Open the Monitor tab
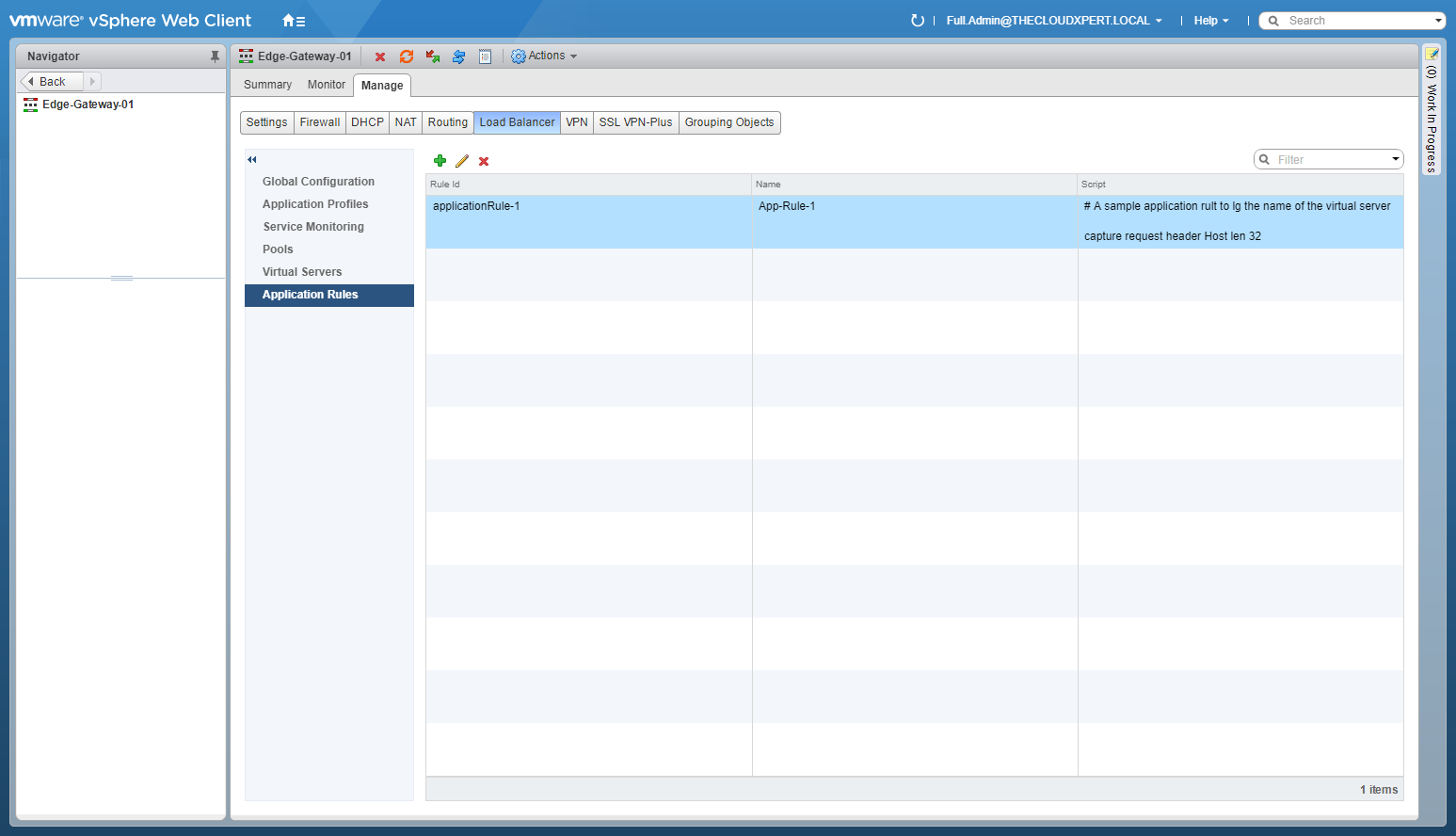The height and width of the screenshot is (836, 1456). click(326, 85)
